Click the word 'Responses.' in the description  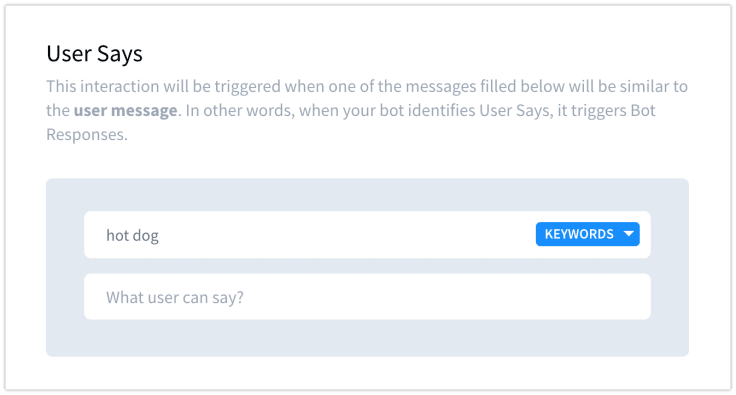click(87, 135)
